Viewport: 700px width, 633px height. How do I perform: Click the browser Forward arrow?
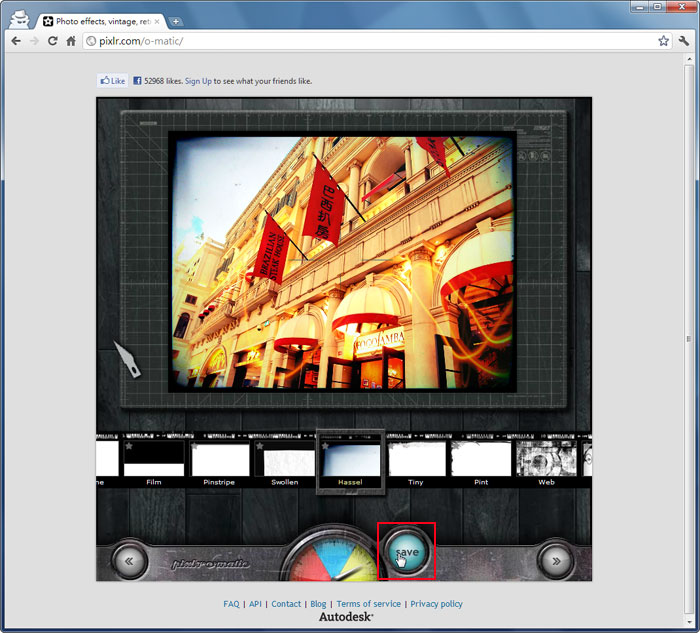click(x=34, y=41)
